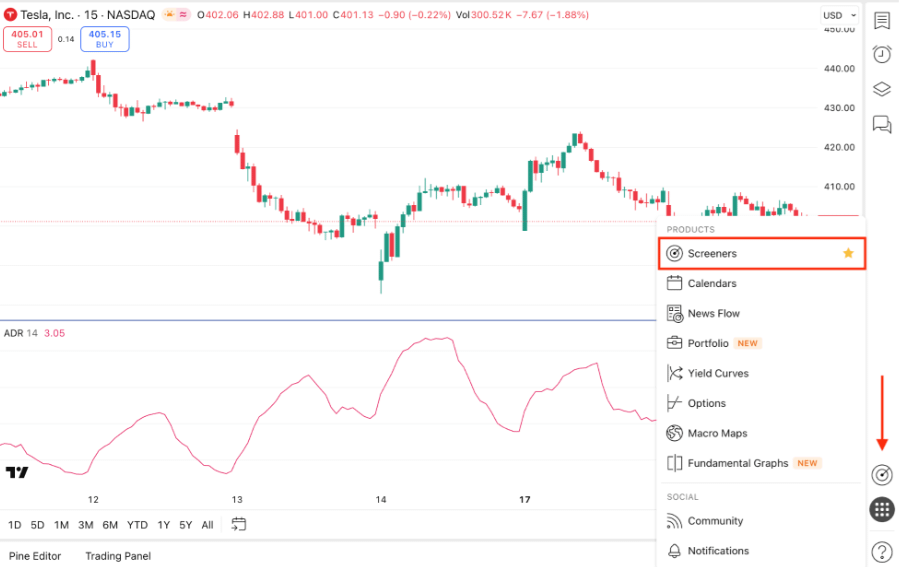Screen dimensions: 905x567
Task: Open the Chats speech bubble icon
Action: tap(881, 124)
